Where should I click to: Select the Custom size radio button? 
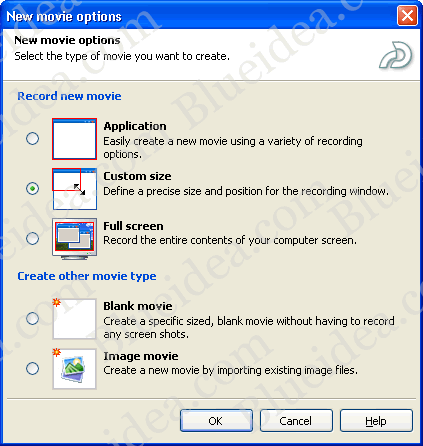(32, 188)
